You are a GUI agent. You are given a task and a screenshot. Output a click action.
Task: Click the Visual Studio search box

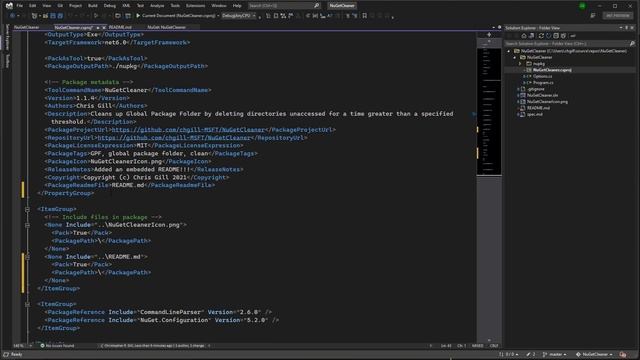[x=283, y=6]
